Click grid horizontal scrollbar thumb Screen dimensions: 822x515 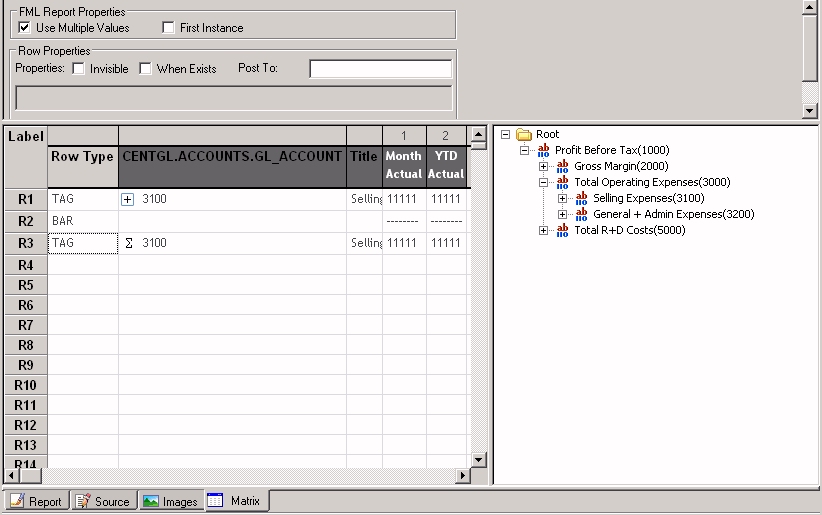[x=31, y=476]
